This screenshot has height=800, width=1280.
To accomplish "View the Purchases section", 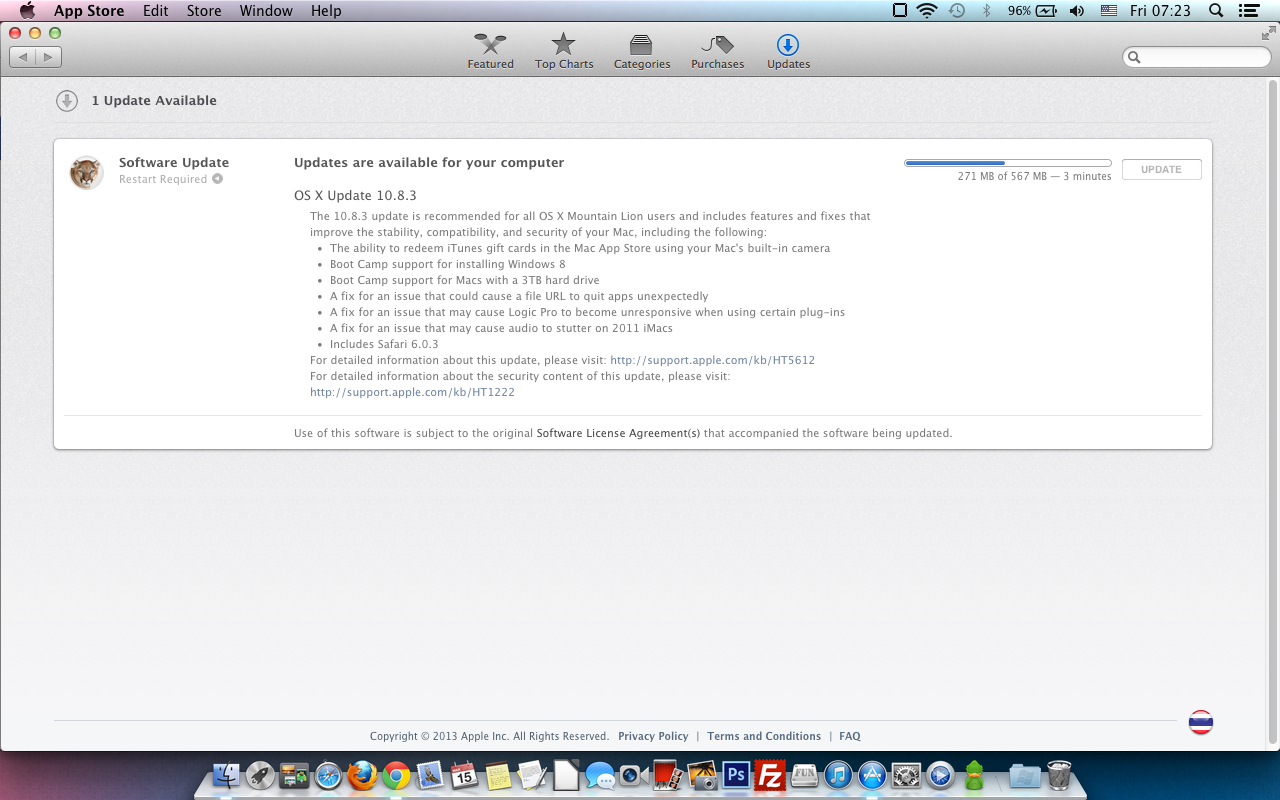I will click(717, 51).
